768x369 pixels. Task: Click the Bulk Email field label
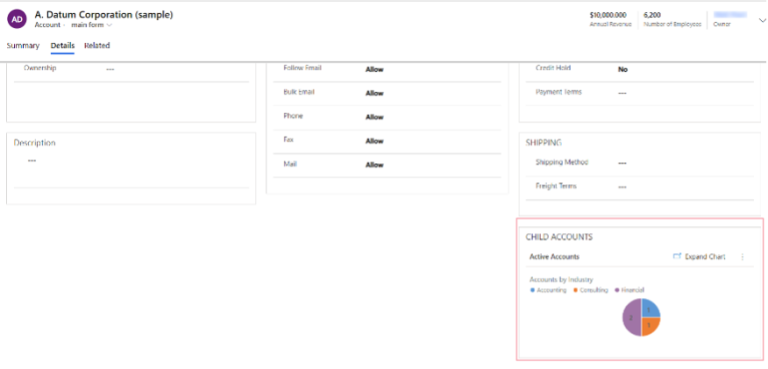299,92
